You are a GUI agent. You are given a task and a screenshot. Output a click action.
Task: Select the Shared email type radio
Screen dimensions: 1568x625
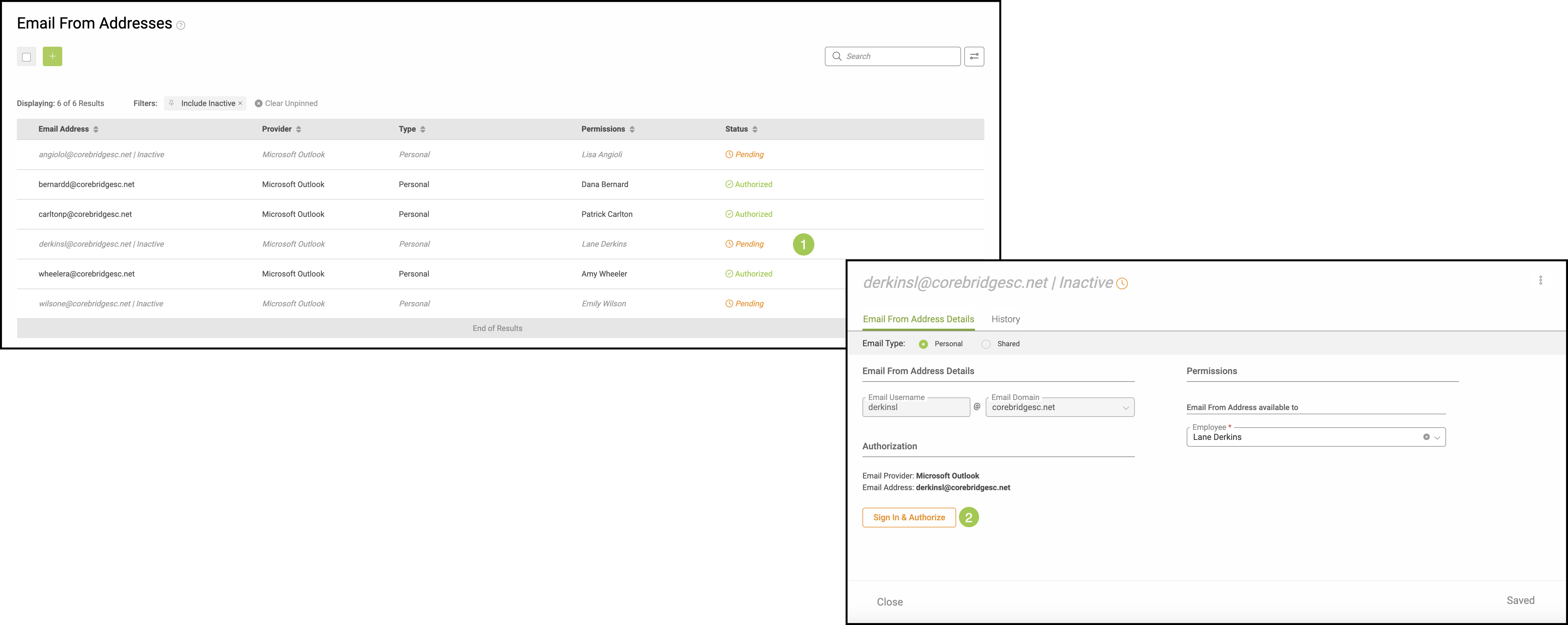986,345
